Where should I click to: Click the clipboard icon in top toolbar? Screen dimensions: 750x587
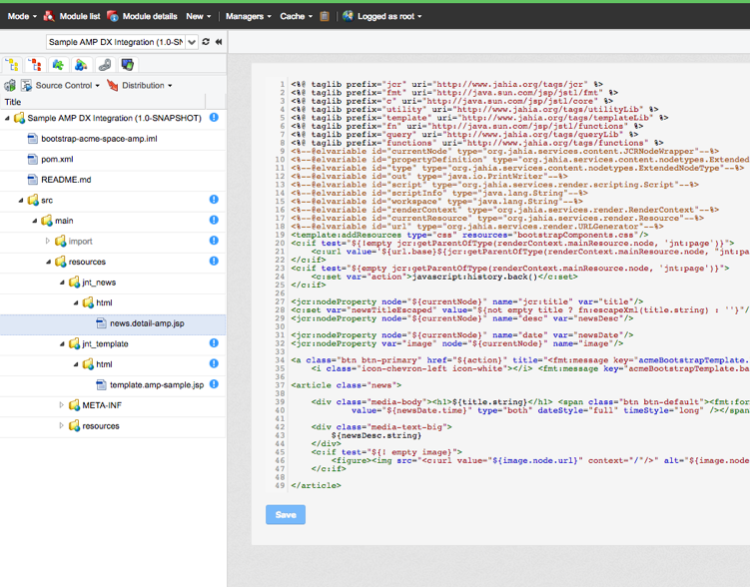pyautogui.click(x=324, y=16)
